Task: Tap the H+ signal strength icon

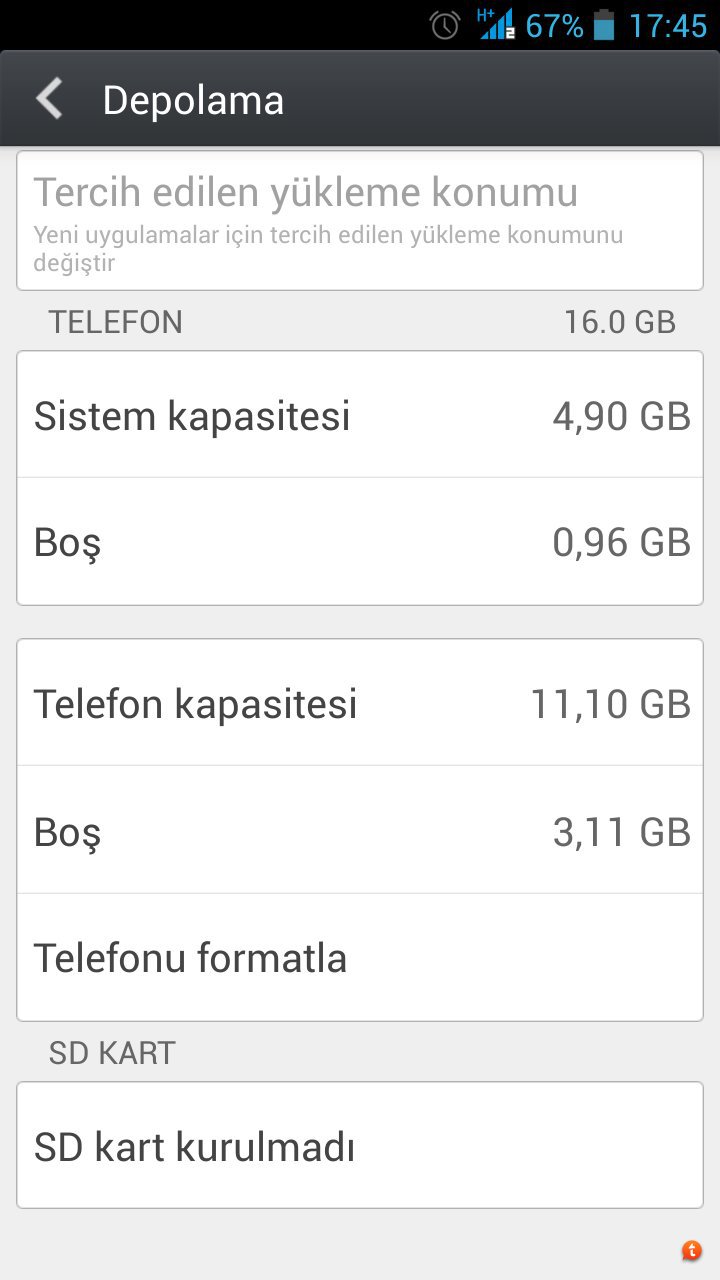Action: point(495,24)
